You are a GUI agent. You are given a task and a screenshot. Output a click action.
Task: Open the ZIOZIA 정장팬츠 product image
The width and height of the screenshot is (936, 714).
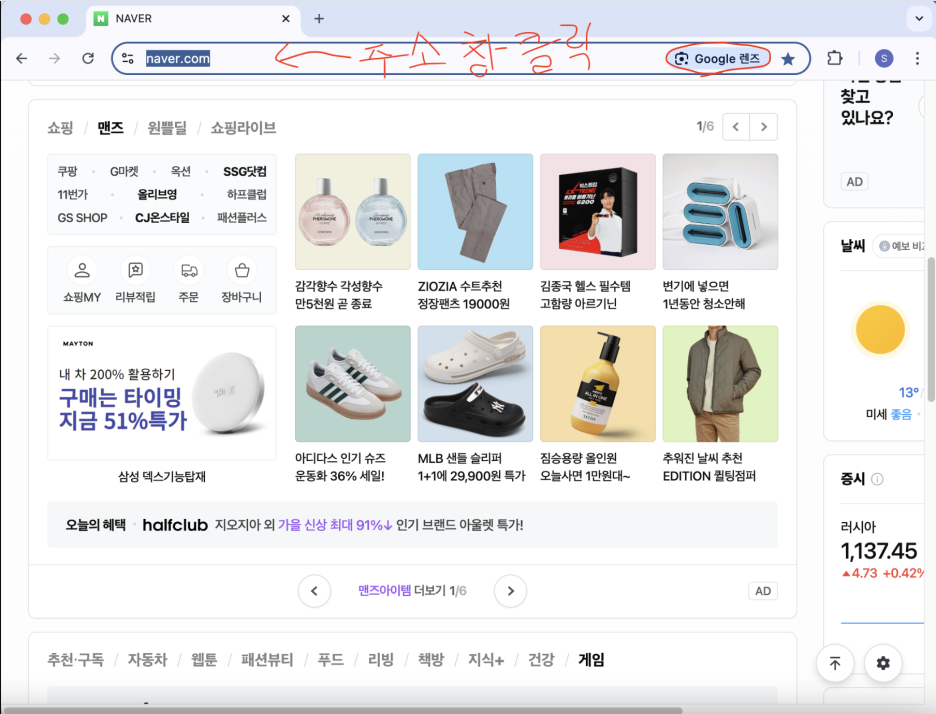[475, 212]
